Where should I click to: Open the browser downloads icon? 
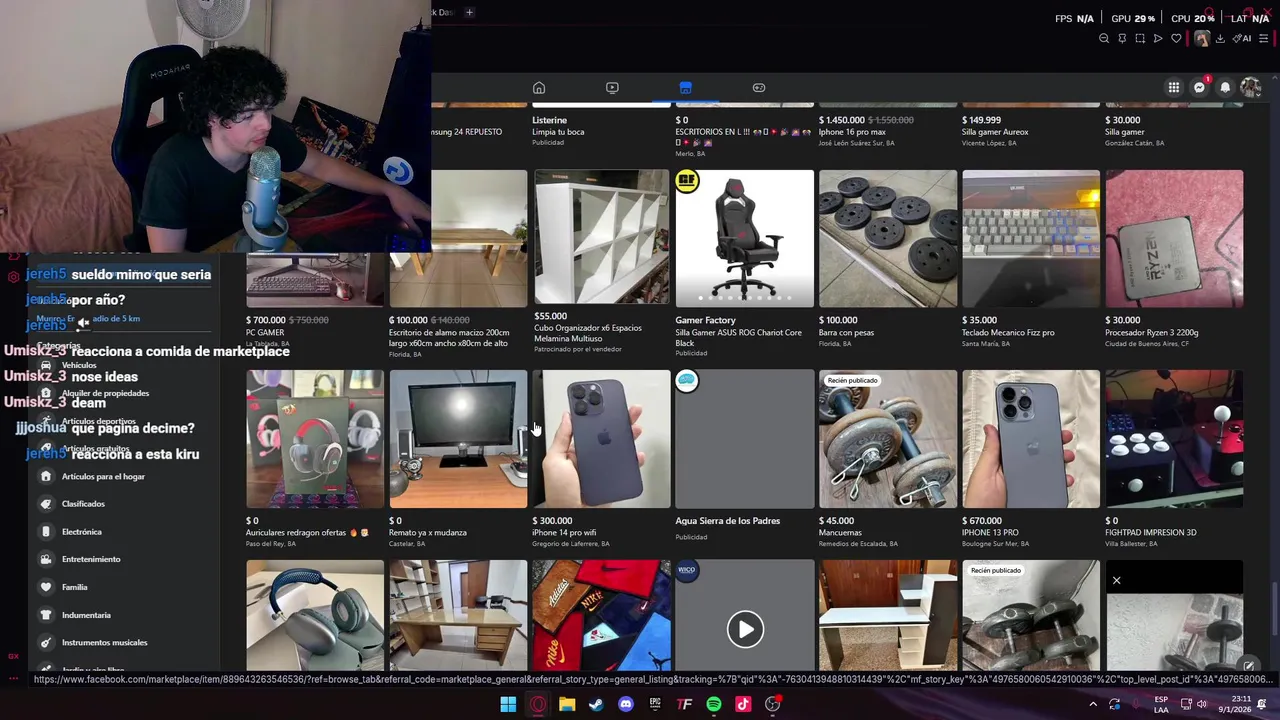point(1220,39)
